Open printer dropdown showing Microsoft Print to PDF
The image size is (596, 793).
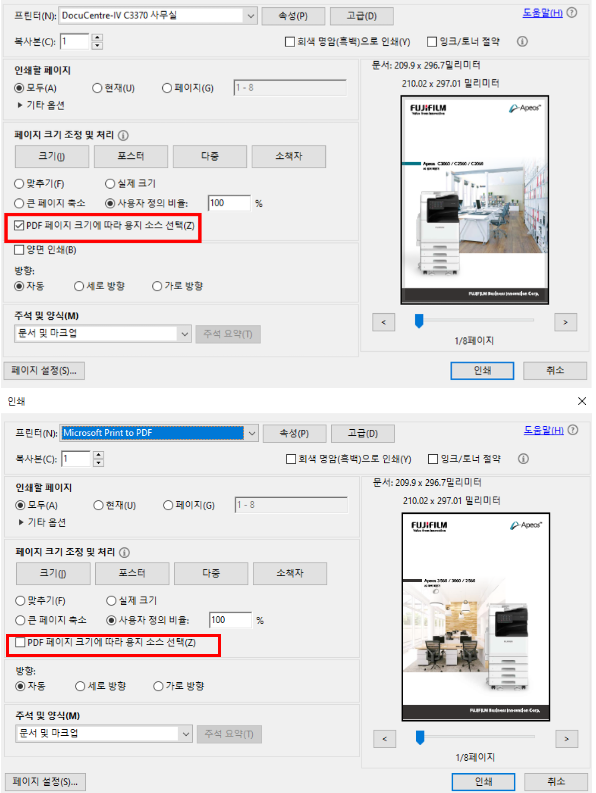159,433
